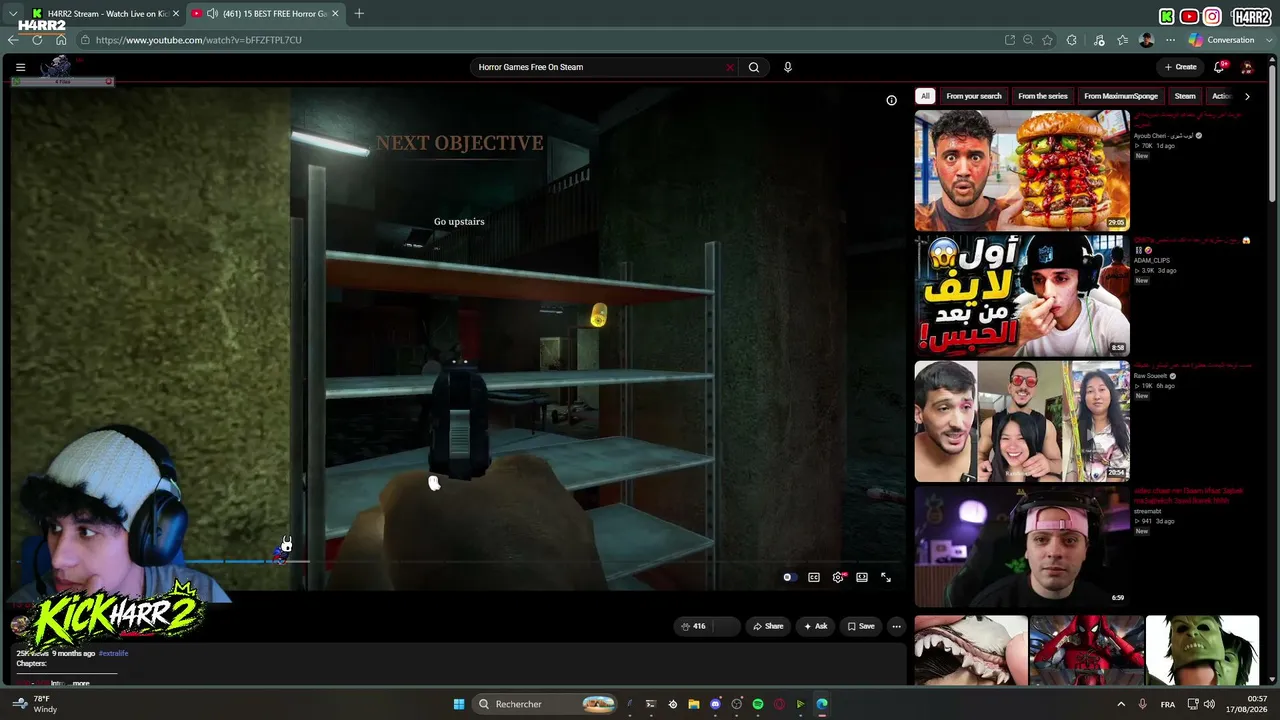
Task: Open browser settings and more menu
Action: (x=1170, y=40)
